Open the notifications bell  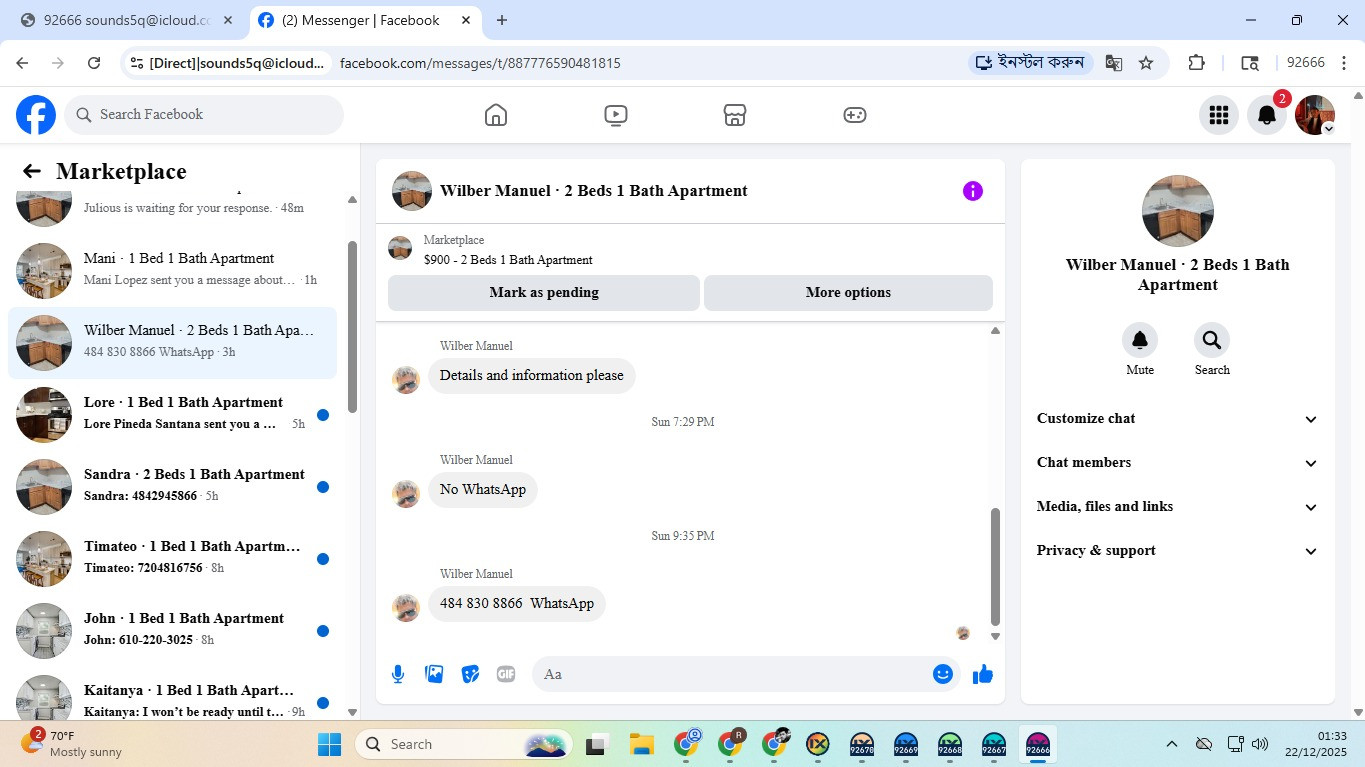(1266, 115)
